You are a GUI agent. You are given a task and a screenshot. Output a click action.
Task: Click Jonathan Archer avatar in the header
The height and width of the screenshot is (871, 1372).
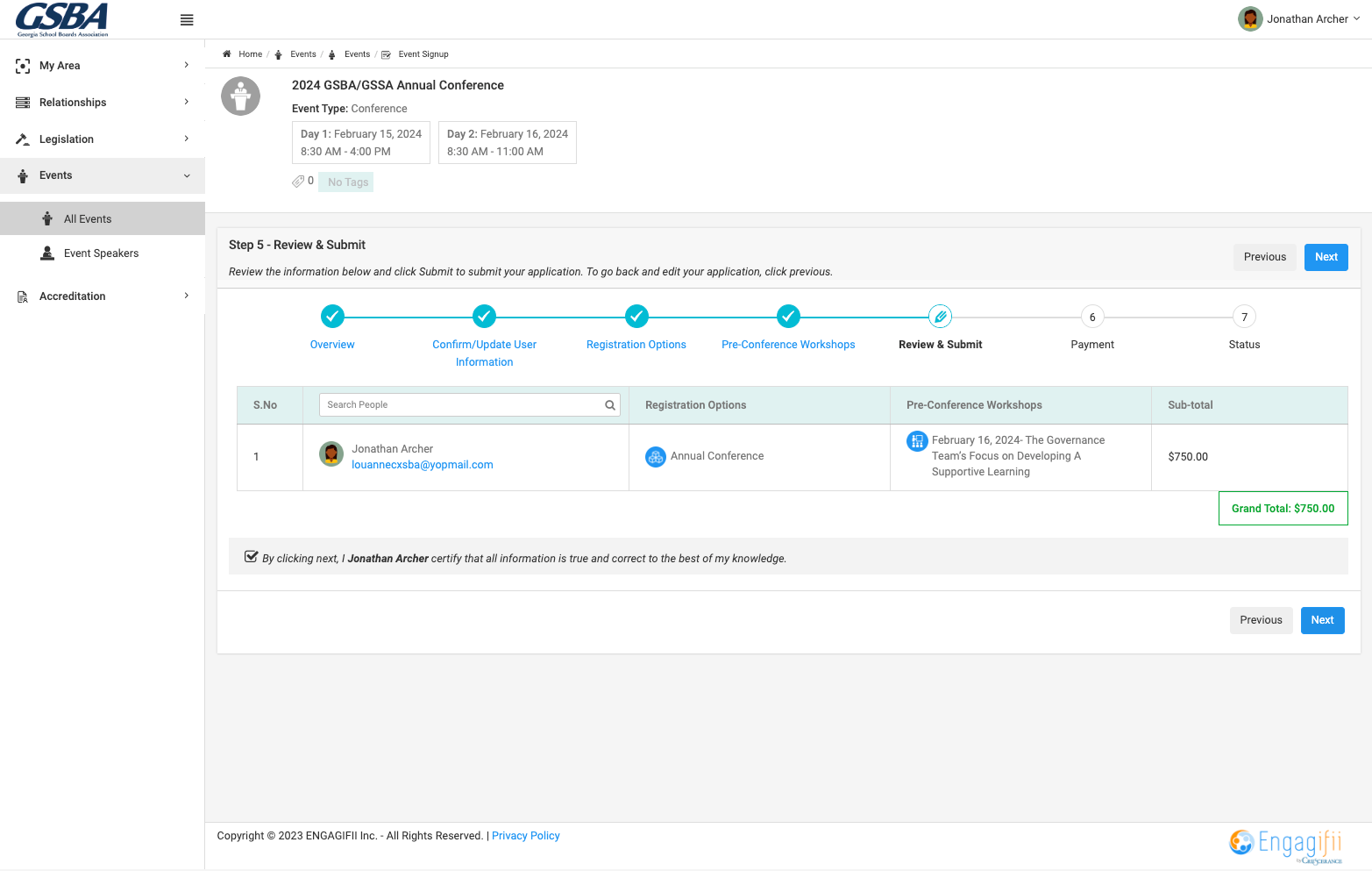coord(1250,18)
